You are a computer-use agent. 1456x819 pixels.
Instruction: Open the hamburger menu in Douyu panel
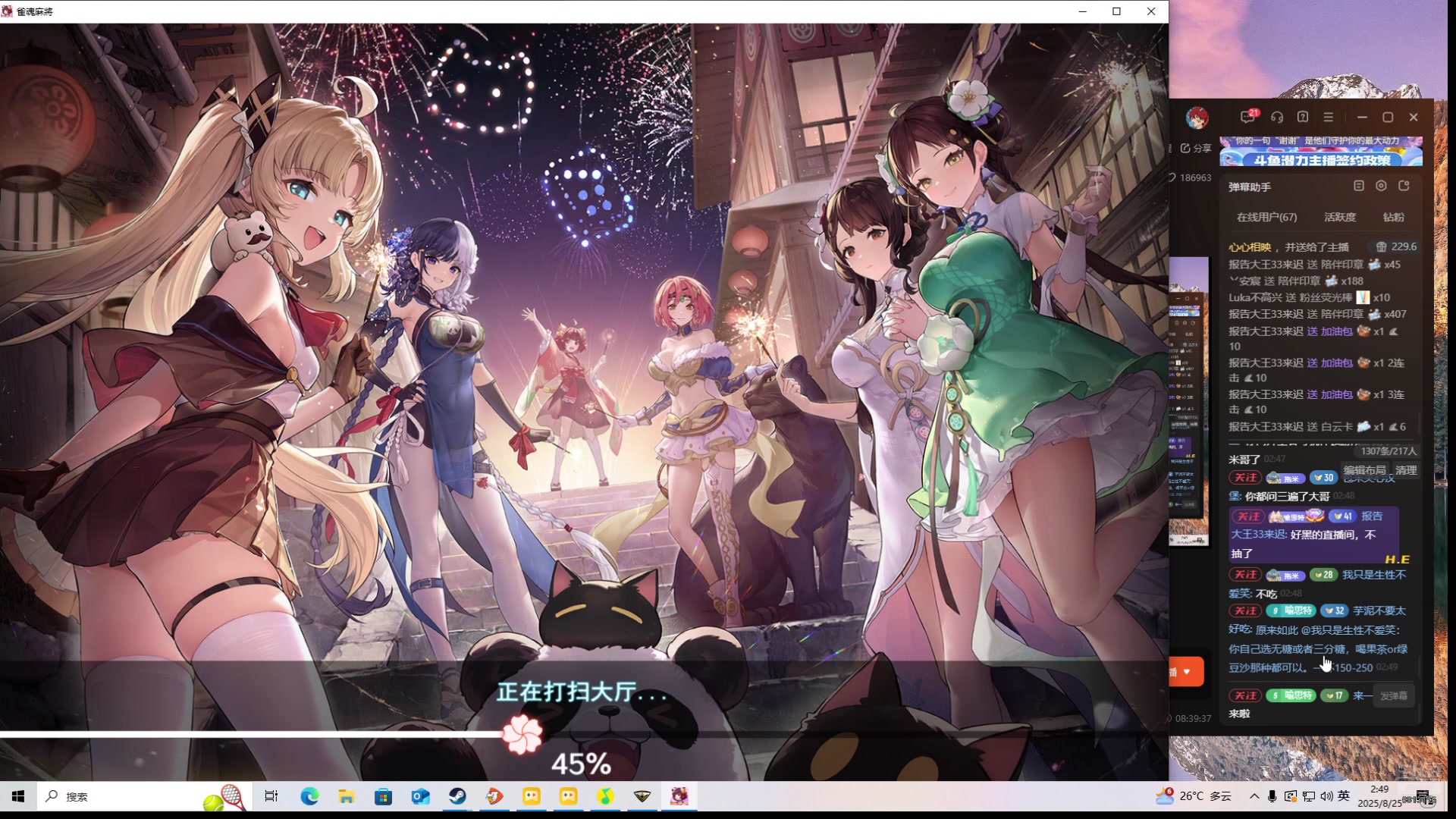coord(1329,117)
